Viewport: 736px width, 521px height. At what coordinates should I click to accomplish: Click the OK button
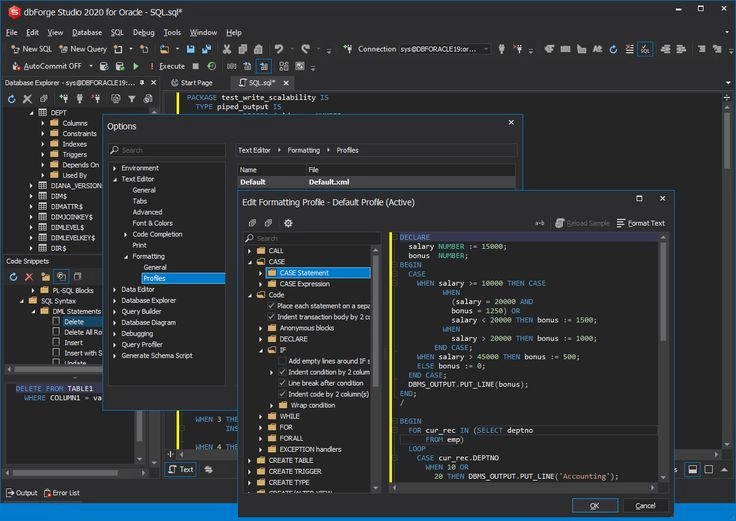pos(594,506)
